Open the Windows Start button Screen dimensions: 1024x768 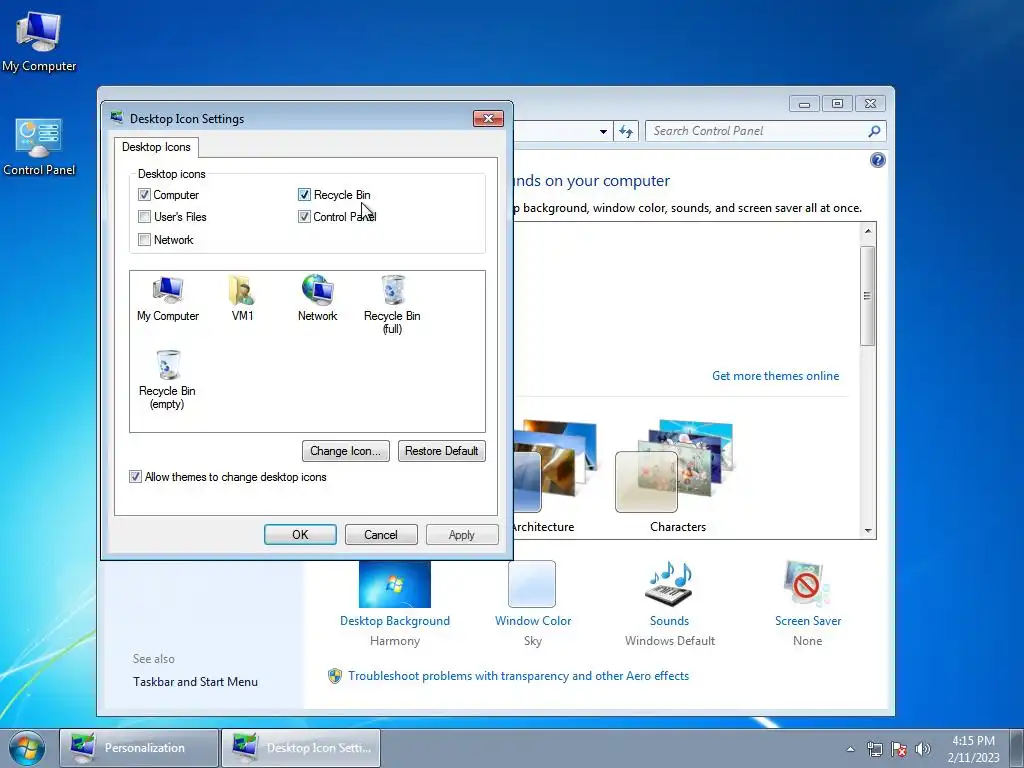(x=27, y=748)
